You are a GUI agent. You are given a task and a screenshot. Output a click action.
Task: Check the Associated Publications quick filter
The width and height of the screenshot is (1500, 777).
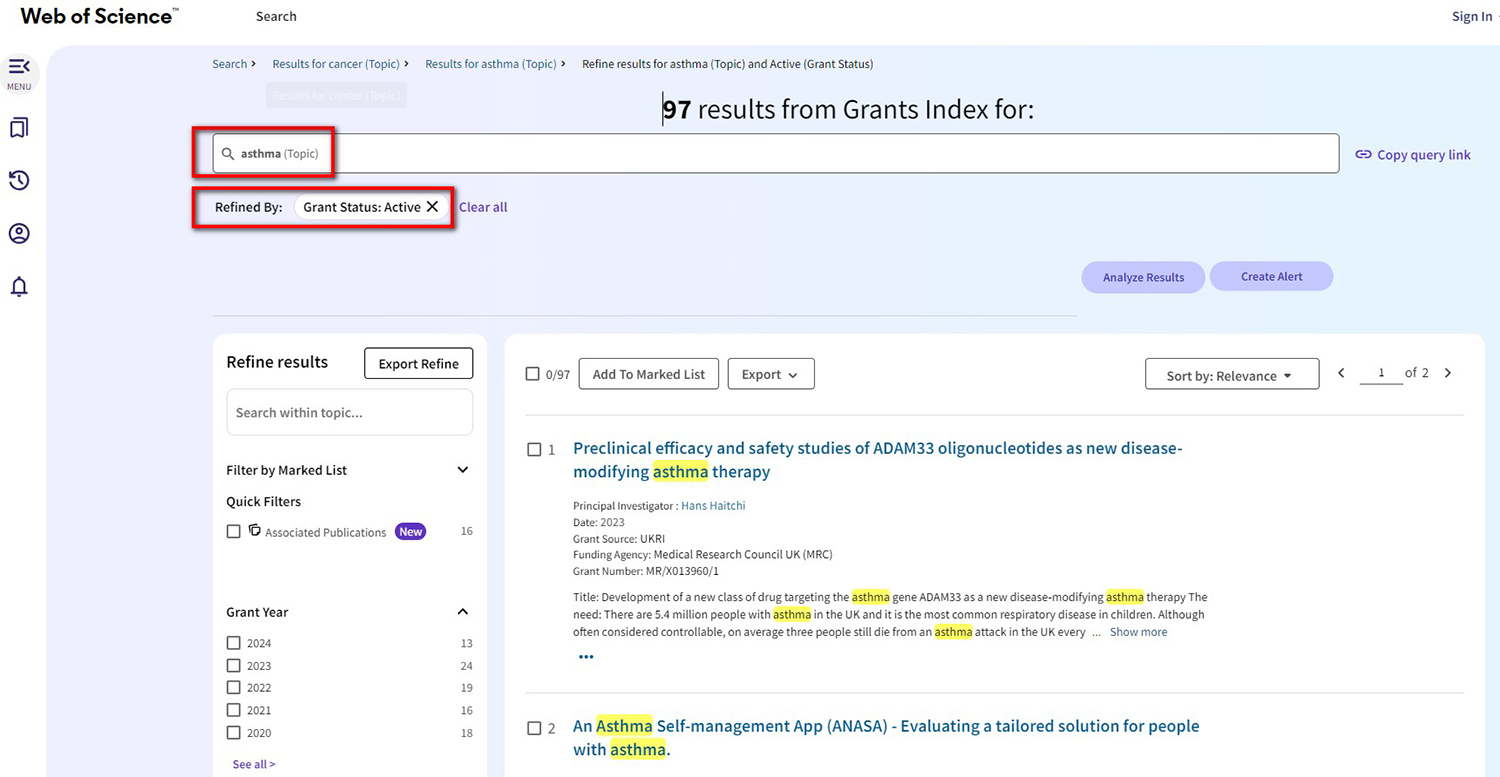234,532
